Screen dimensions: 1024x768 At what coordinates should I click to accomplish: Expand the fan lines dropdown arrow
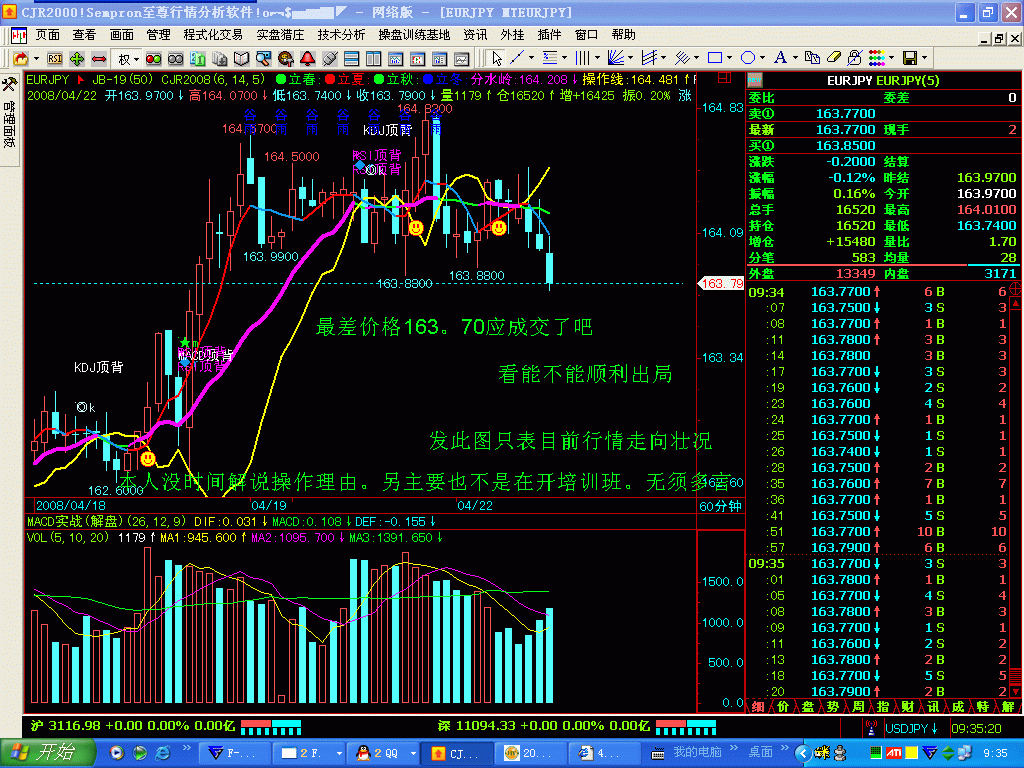pos(630,58)
